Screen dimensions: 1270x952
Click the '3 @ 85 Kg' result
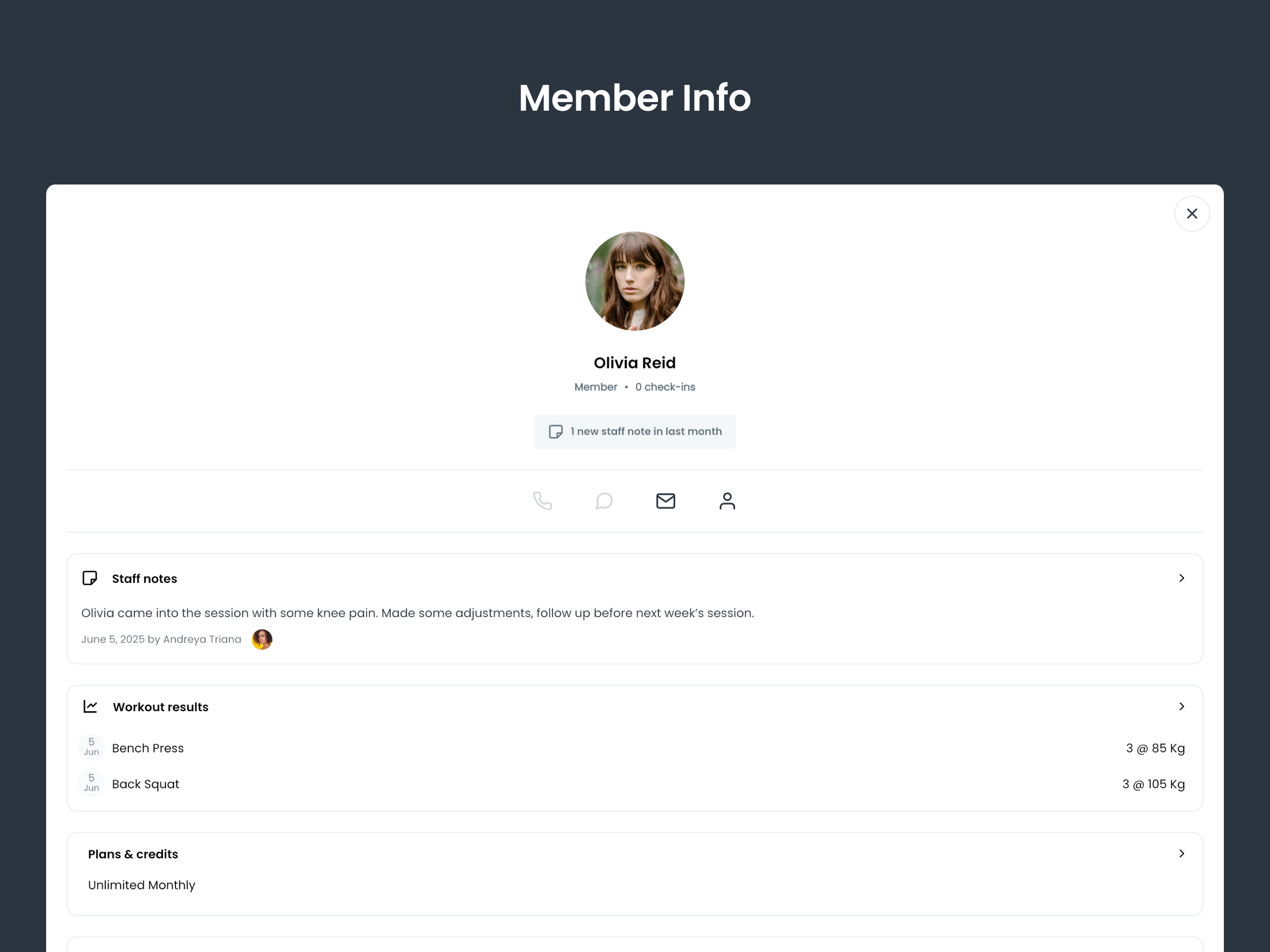coord(1155,748)
